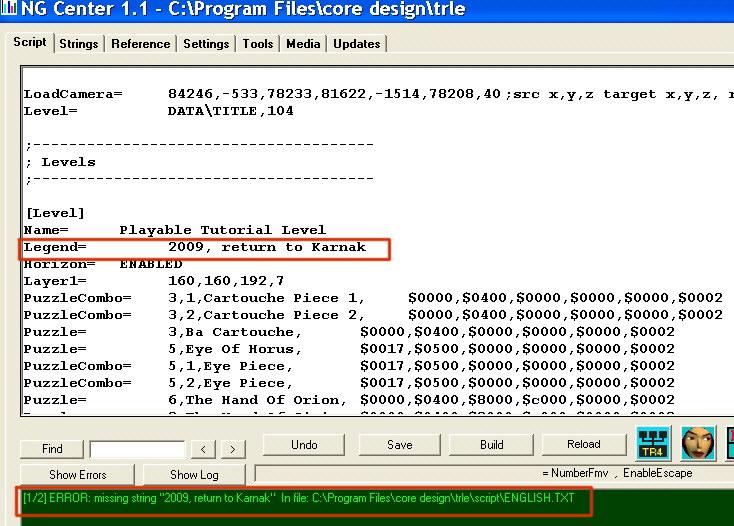
Task: Switch to the Strings tab
Action: (79, 44)
